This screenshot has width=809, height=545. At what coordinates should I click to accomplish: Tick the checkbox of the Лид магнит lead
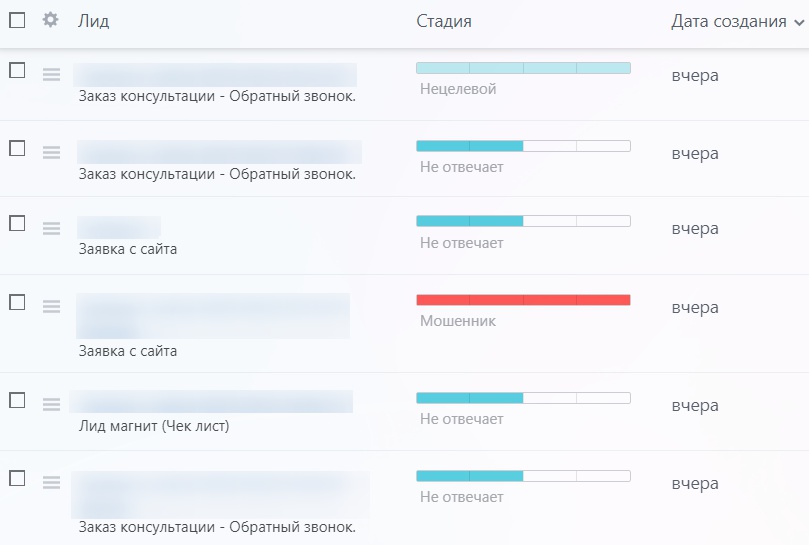[x=17, y=400]
